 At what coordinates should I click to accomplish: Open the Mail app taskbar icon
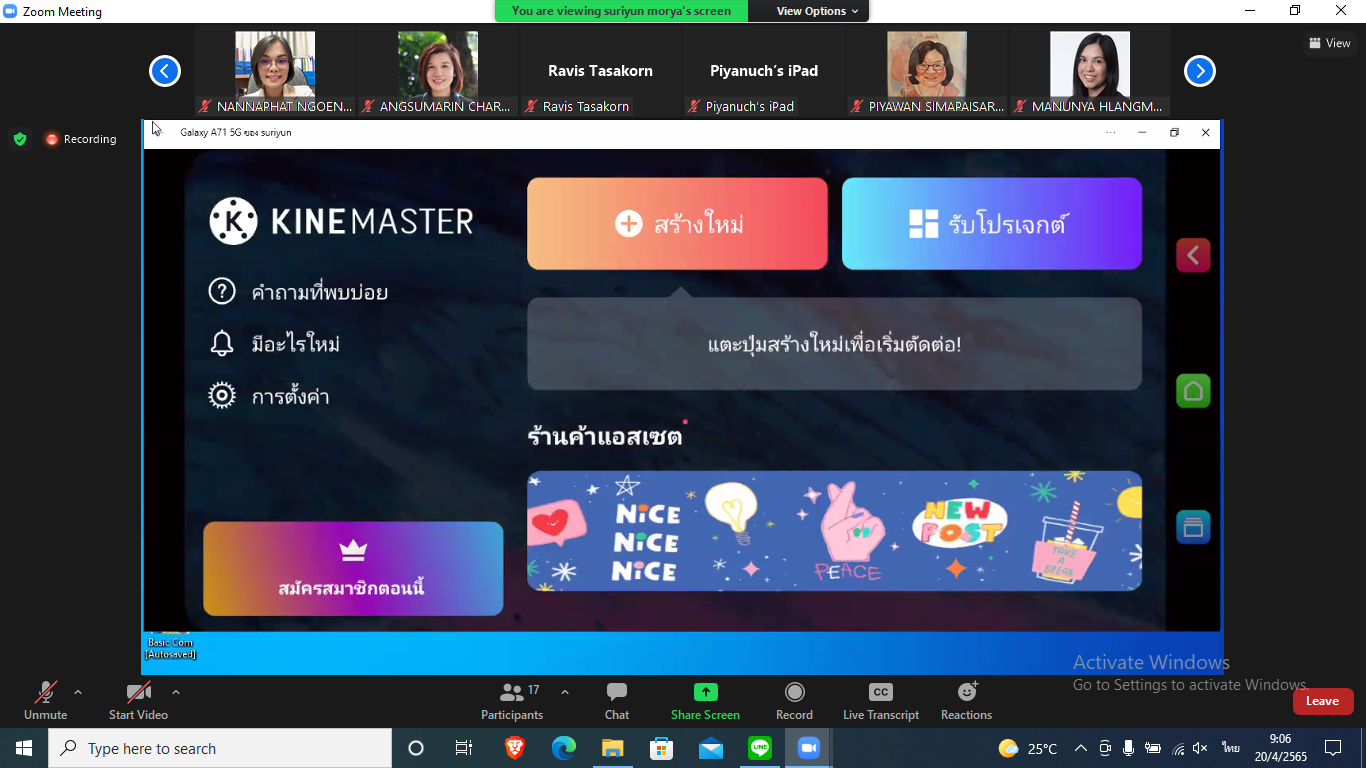[711, 748]
